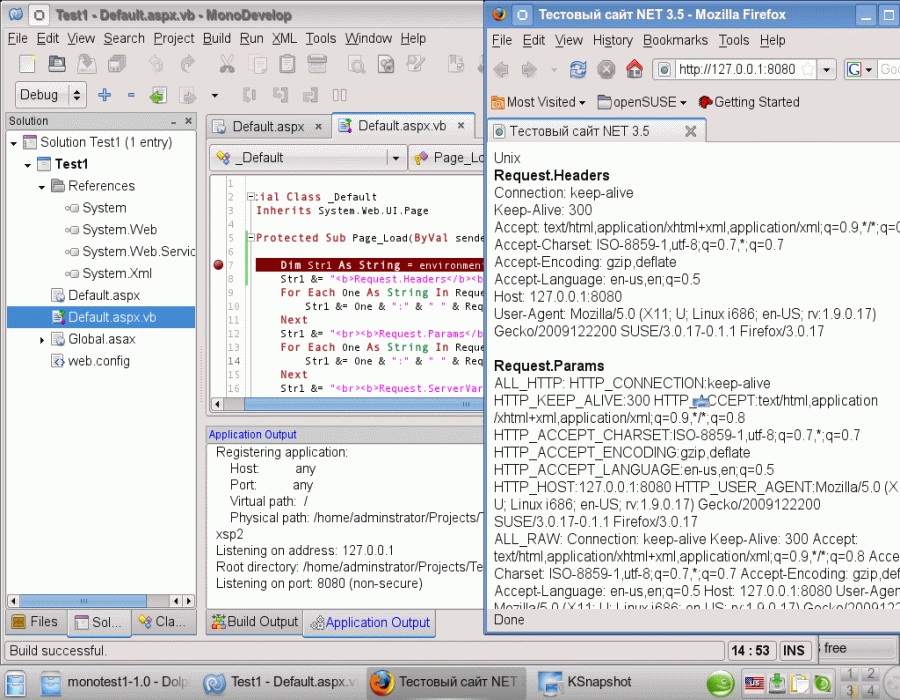The image size is (900, 700).
Task: Click Copy icon in MonoDevelop toolbar
Action: (258, 64)
